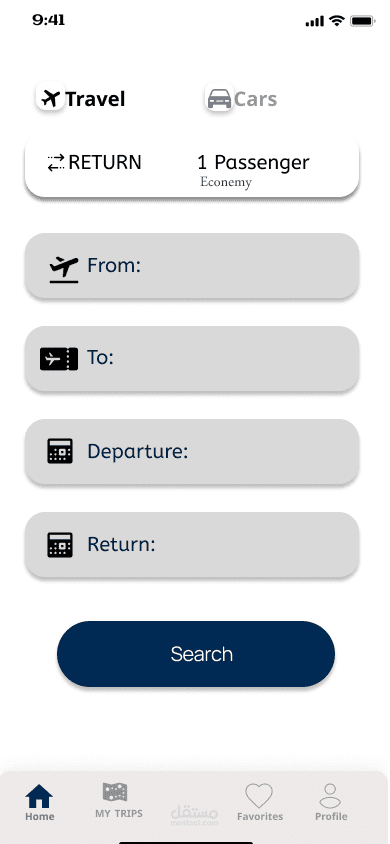Tap the takeoff plane icon in From field
This screenshot has width=390, height=844.
[x=63, y=270]
